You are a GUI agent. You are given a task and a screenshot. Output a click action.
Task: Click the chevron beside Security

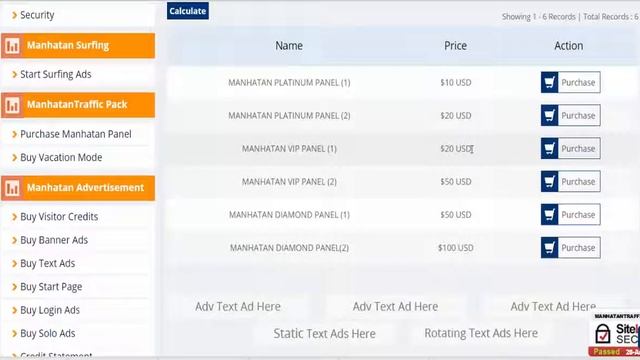(14, 15)
